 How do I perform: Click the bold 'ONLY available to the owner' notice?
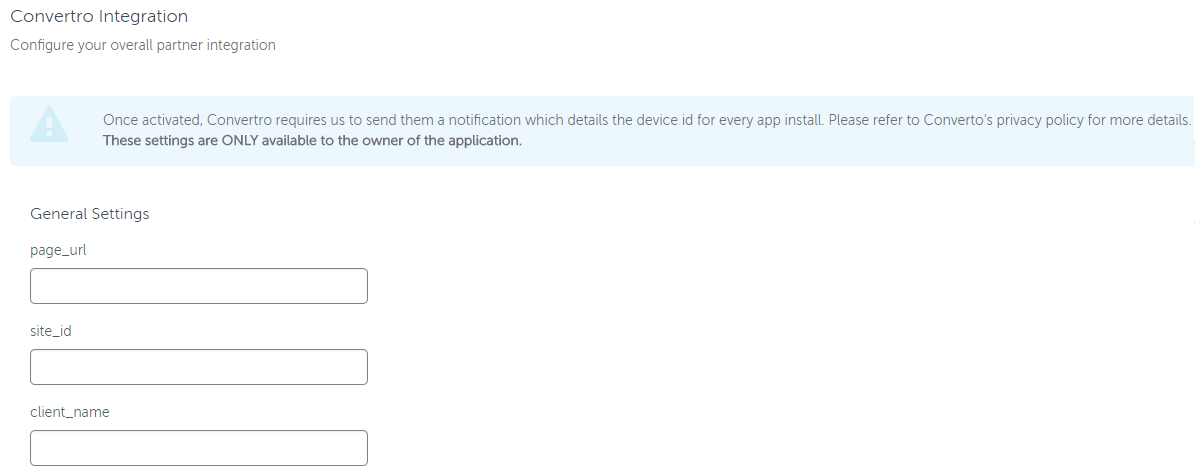pyautogui.click(x=312, y=140)
